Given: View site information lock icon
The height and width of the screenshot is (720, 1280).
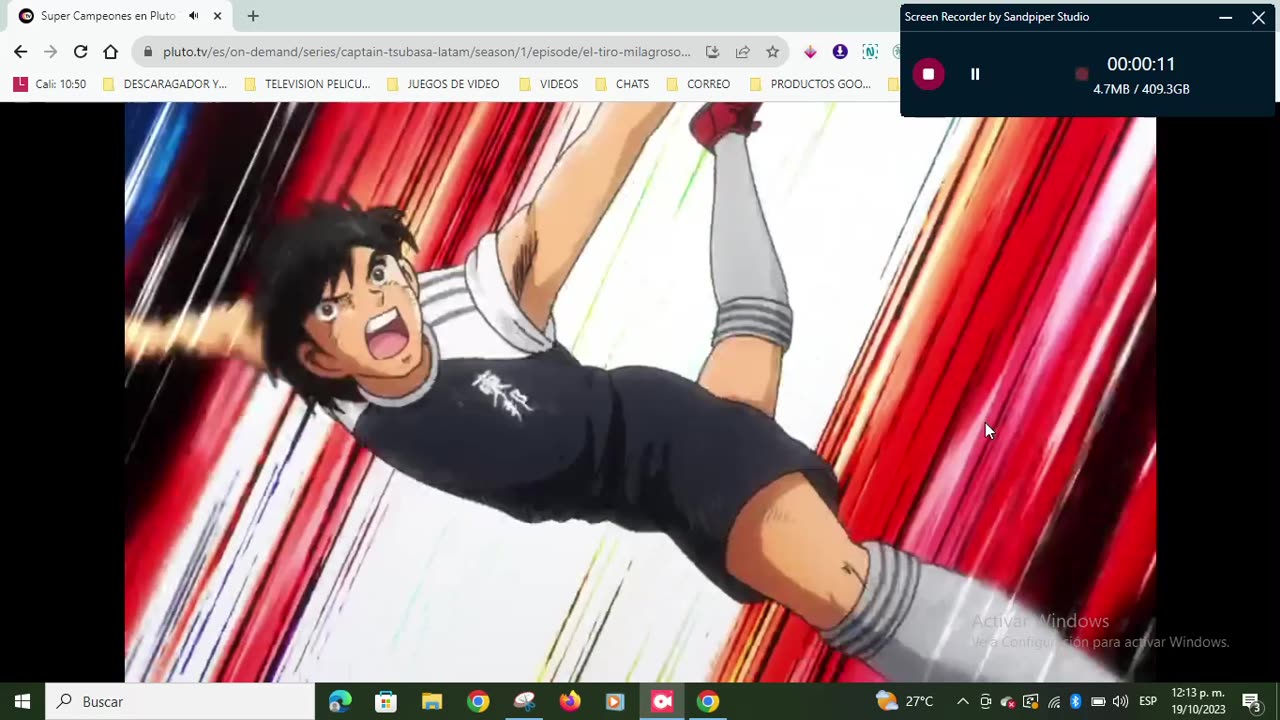Looking at the screenshot, I should tap(148, 52).
